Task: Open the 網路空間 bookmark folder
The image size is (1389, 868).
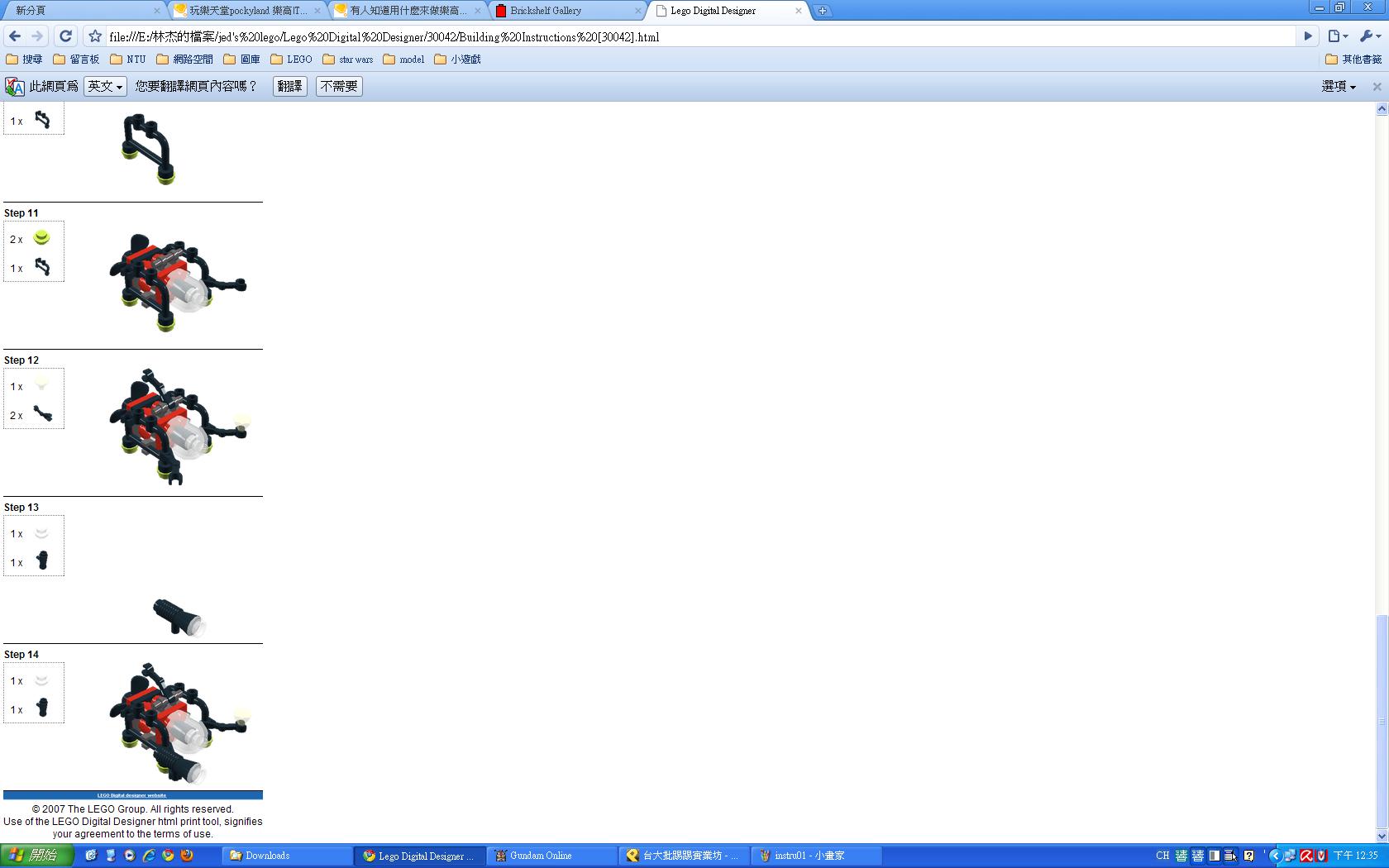Action: coord(185,60)
